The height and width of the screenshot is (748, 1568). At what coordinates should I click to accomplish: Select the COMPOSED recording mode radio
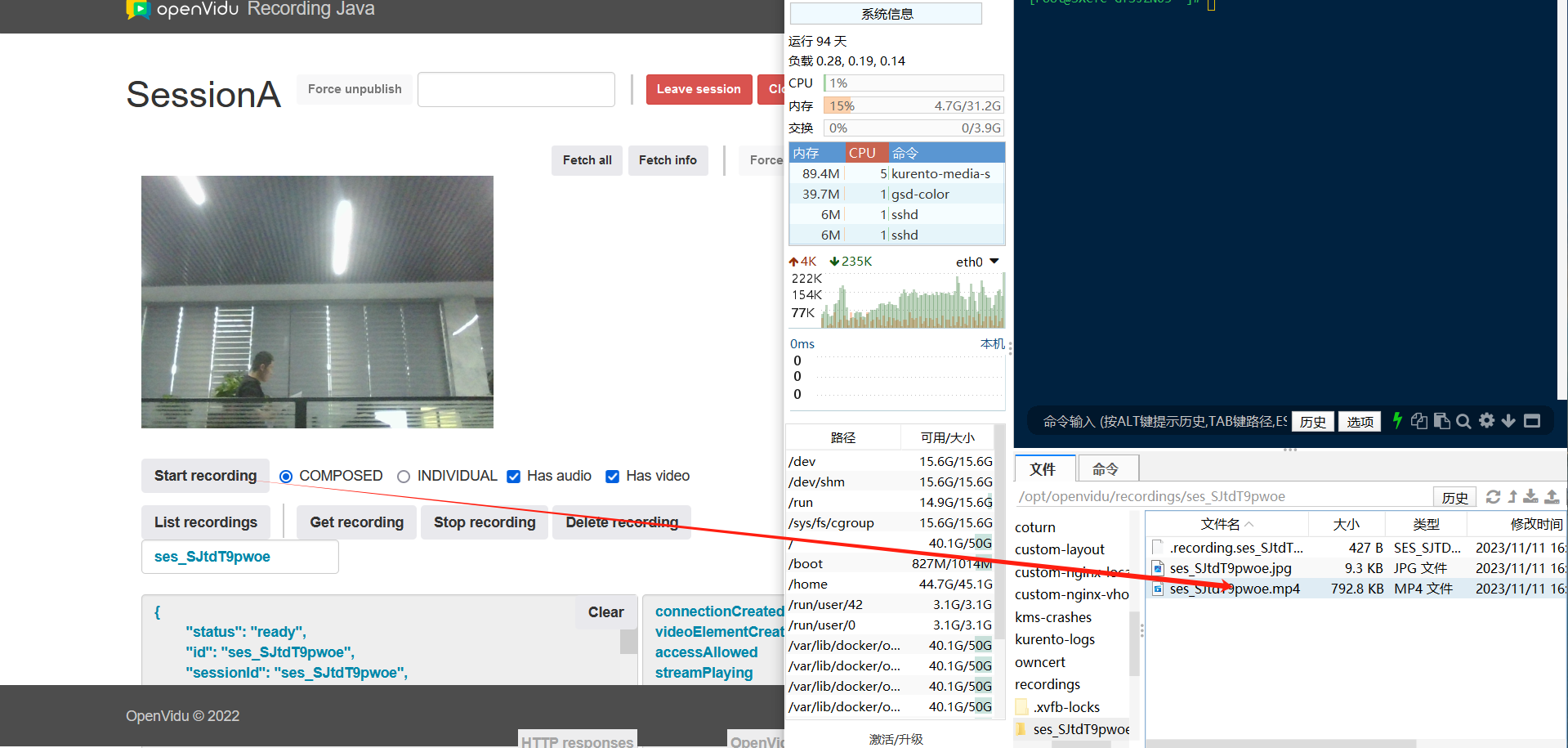click(x=286, y=477)
